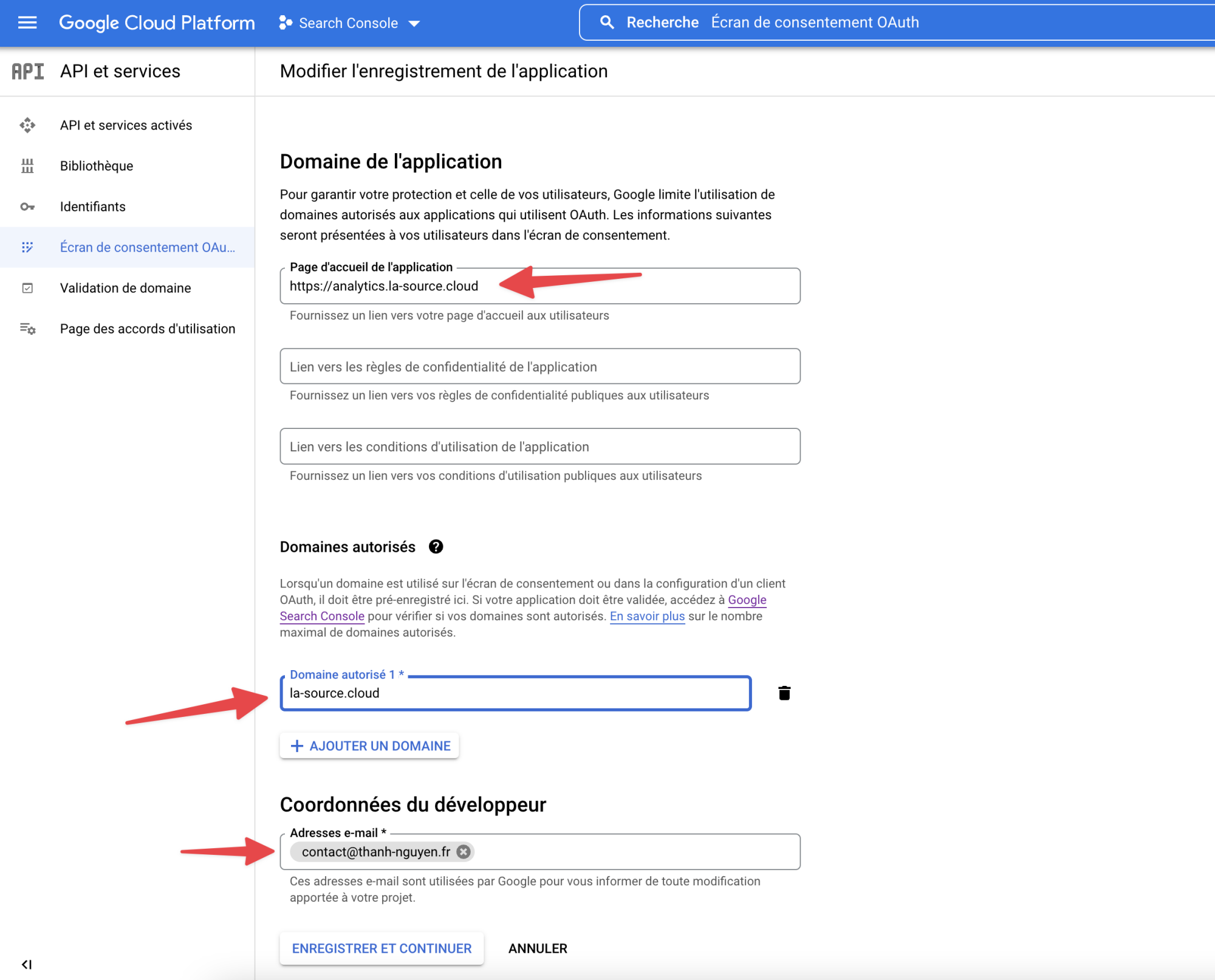Click the search magnifier icon

coord(606,22)
